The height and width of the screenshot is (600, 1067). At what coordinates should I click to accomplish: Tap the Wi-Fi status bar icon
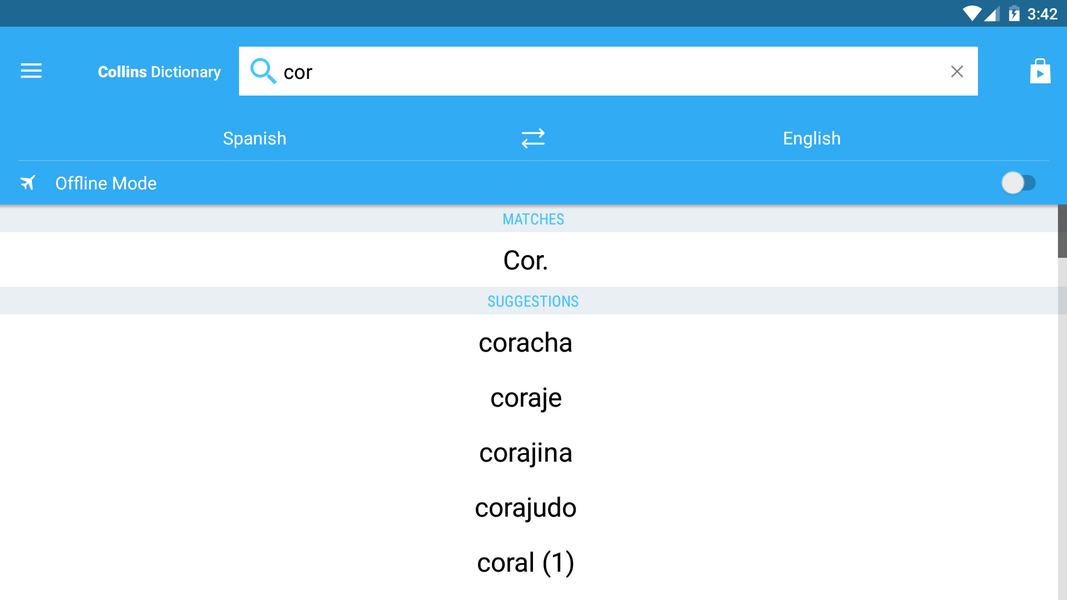coord(971,14)
